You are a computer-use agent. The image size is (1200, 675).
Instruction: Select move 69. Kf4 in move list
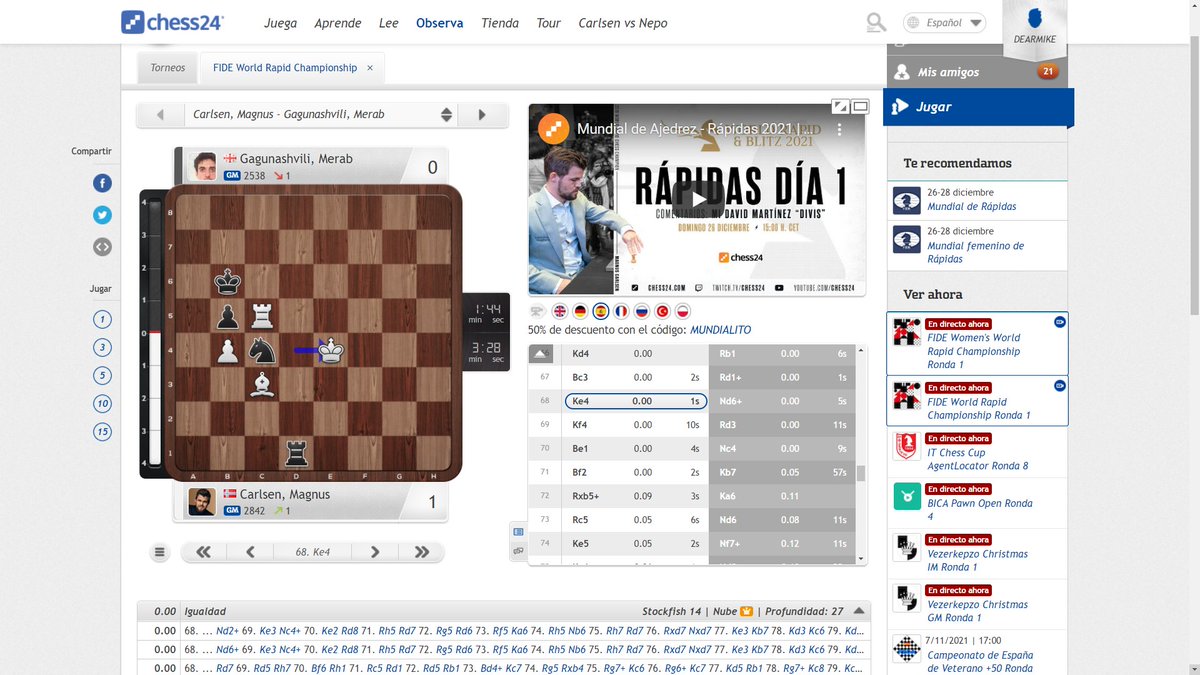click(x=636, y=425)
